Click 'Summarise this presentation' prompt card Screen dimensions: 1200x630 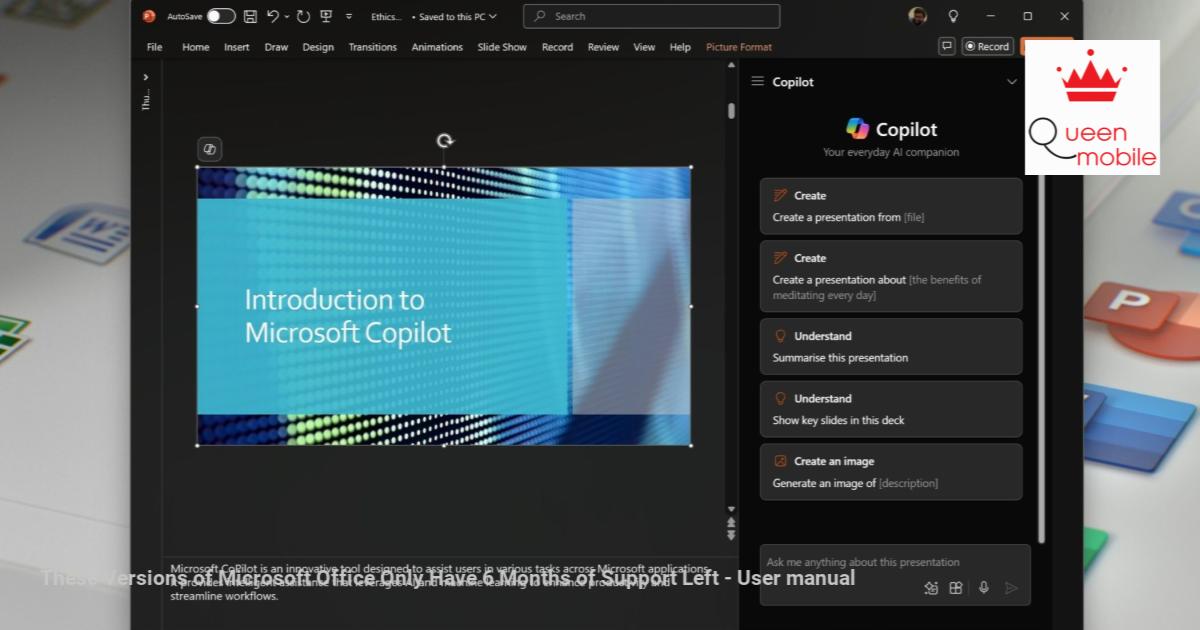pyautogui.click(x=891, y=346)
